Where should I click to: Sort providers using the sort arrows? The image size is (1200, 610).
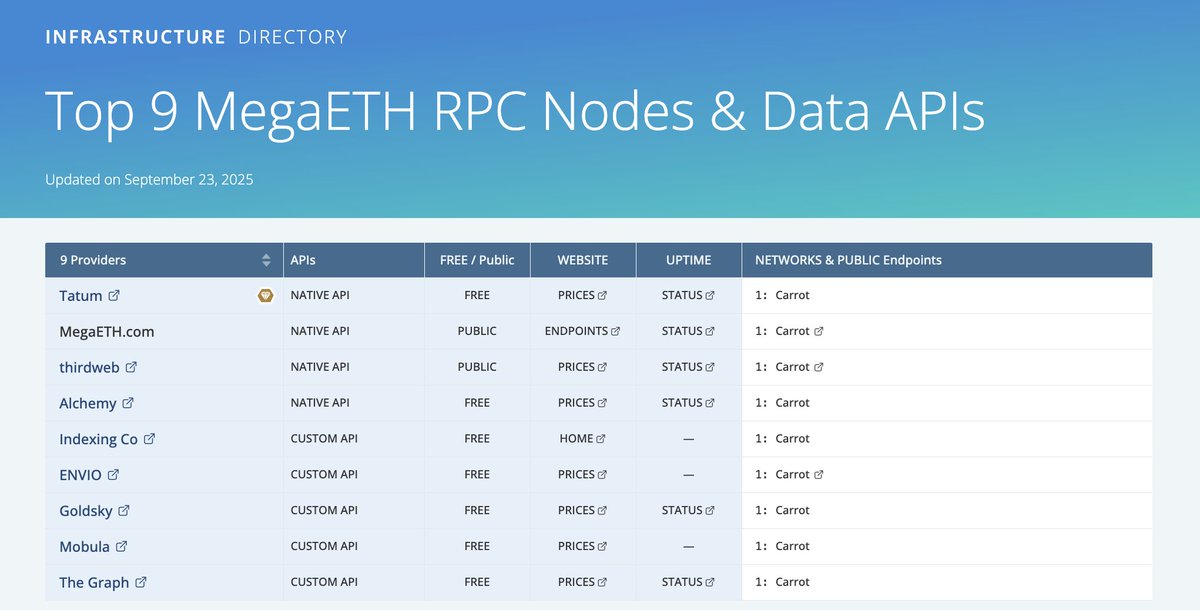click(266, 260)
